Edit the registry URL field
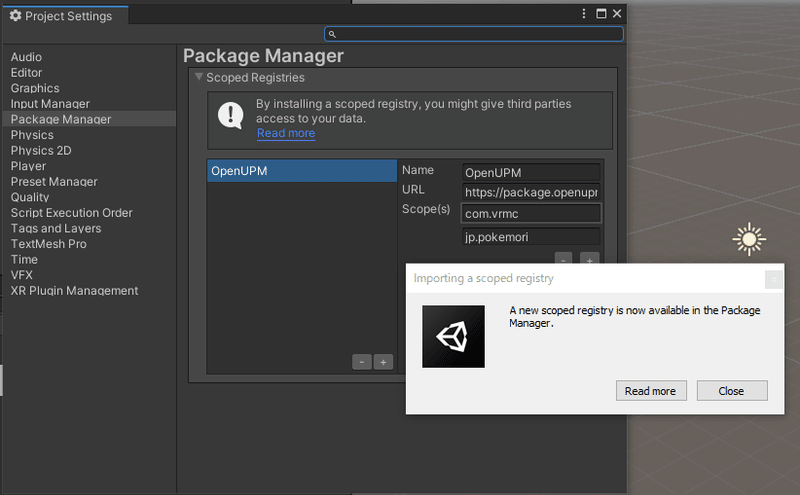The height and width of the screenshot is (495, 800). [531, 192]
